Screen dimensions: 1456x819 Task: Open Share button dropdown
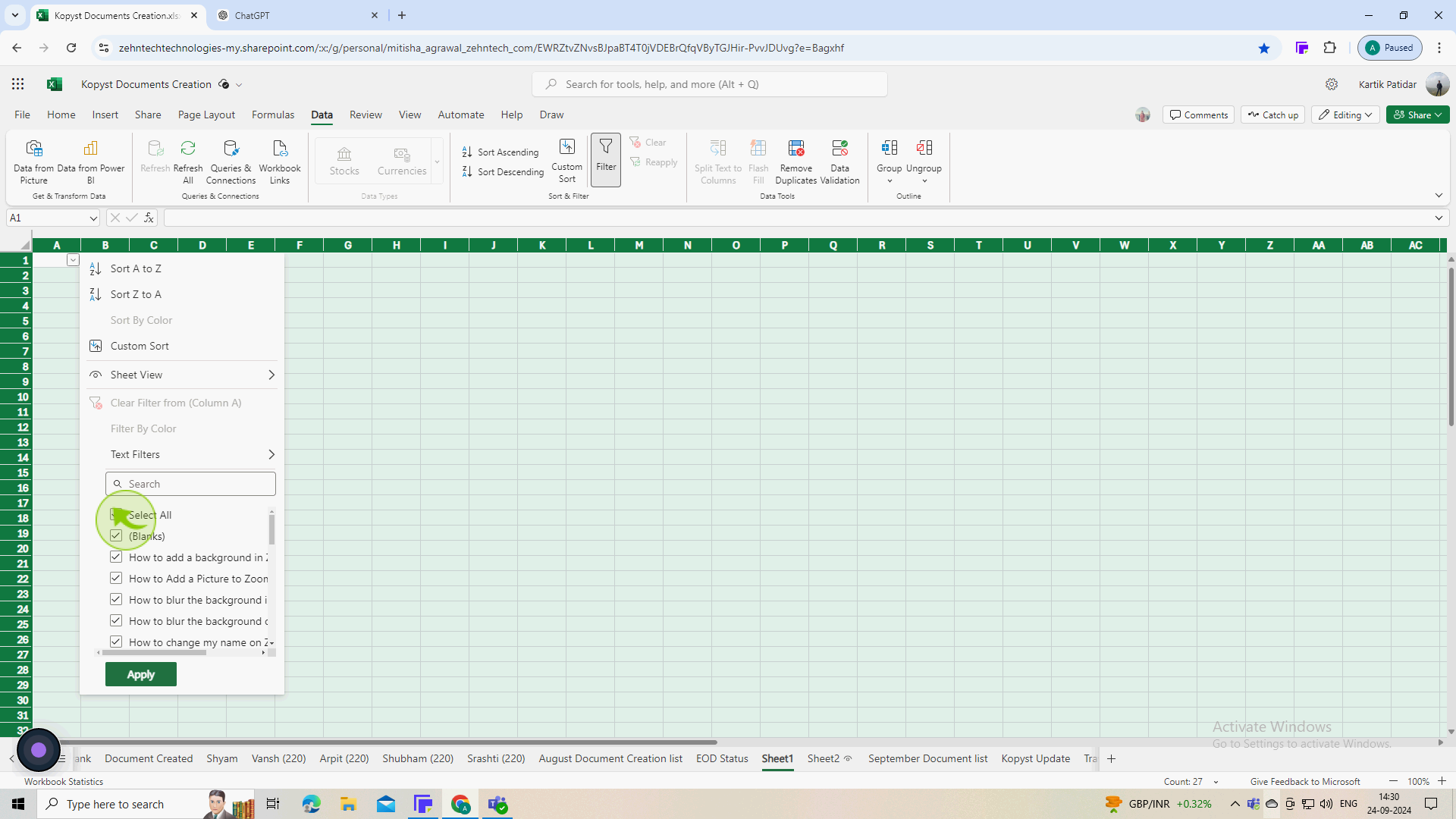click(x=1418, y=115)
